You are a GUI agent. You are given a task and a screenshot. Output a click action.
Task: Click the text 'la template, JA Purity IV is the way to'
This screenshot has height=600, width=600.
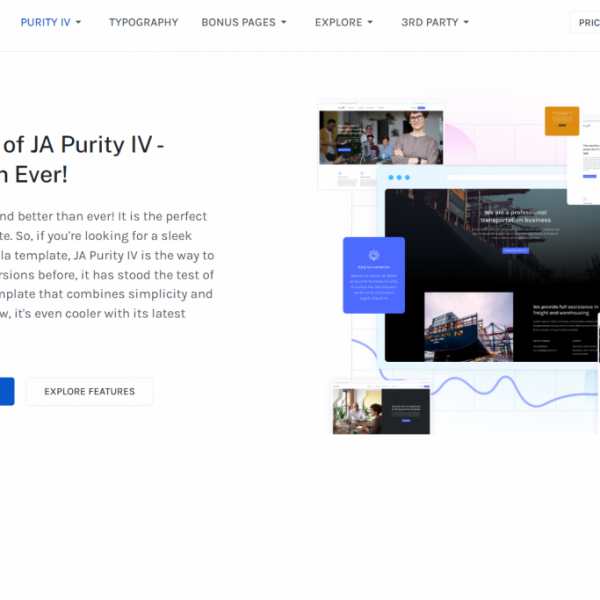[x=107, y=256]
